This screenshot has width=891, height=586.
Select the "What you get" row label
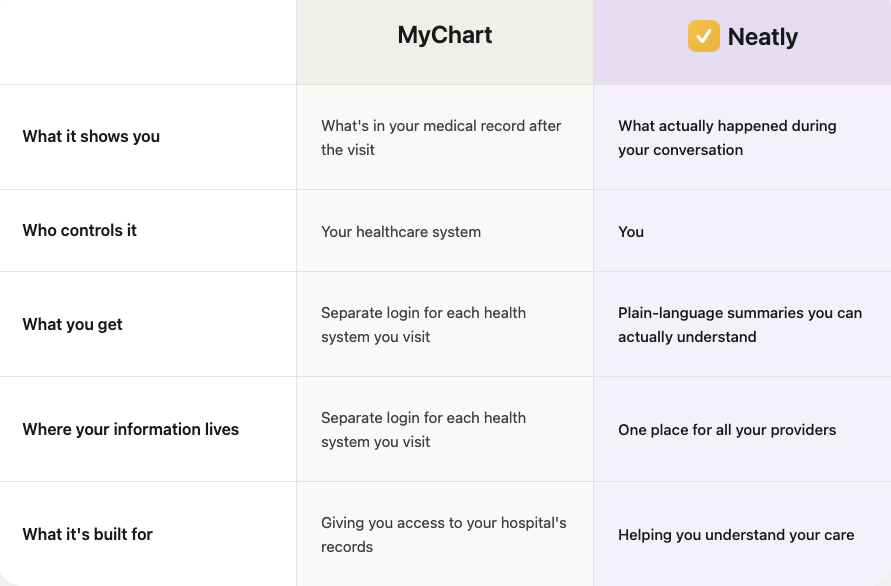point(73,324)
